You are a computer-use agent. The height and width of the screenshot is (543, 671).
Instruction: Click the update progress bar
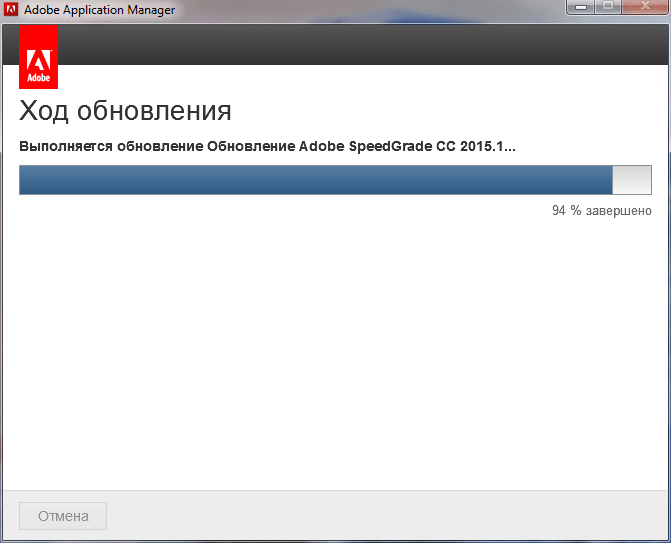[336, 180]
